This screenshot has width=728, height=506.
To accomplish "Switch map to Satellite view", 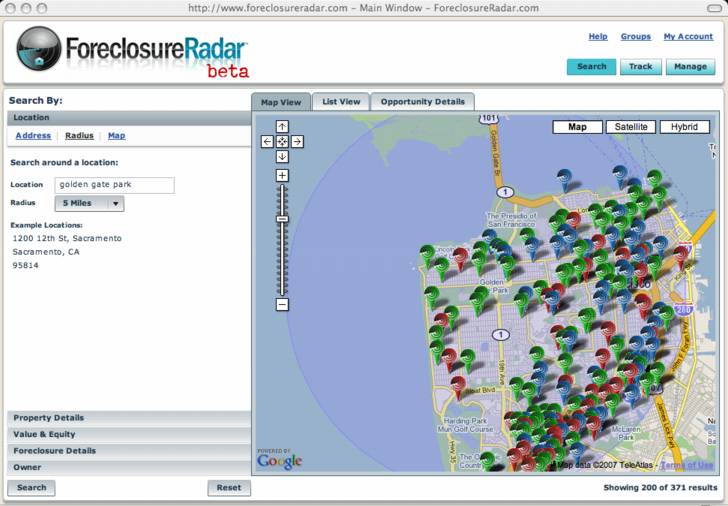I will pos(630,127).
